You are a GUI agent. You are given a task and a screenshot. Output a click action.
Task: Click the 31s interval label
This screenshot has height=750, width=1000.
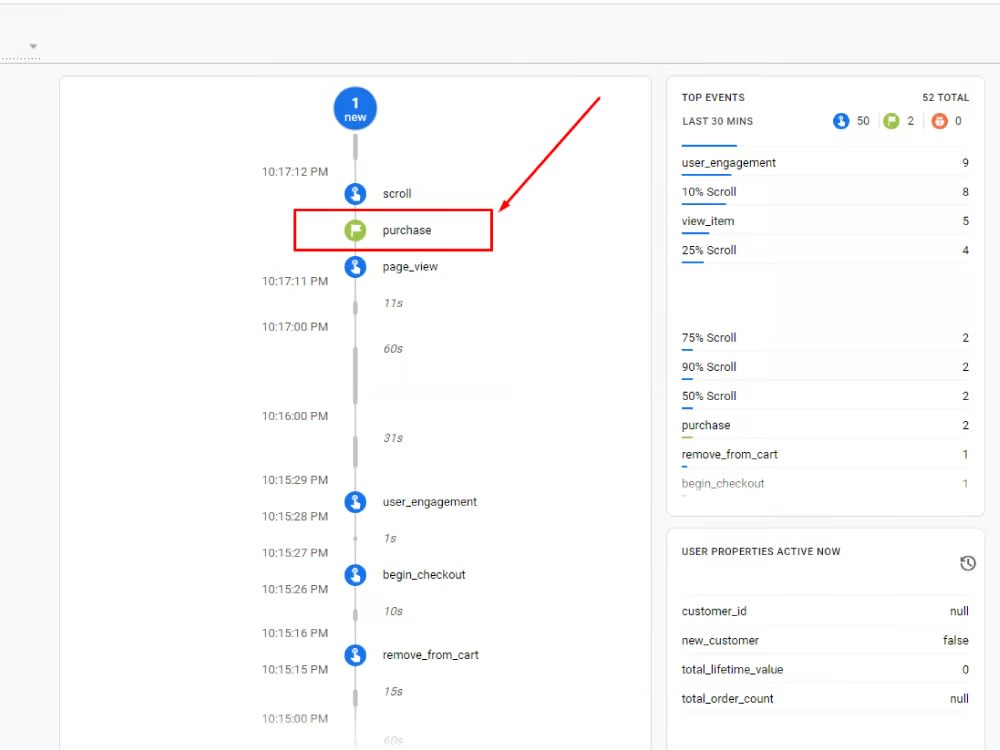[393, 438]
